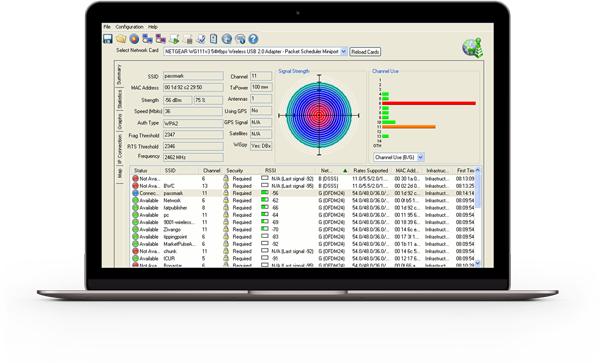The height and width of the screenshot is (363, 600).
Task: Click the padlock icon in the Zivango row
Action: pos(226,229)
